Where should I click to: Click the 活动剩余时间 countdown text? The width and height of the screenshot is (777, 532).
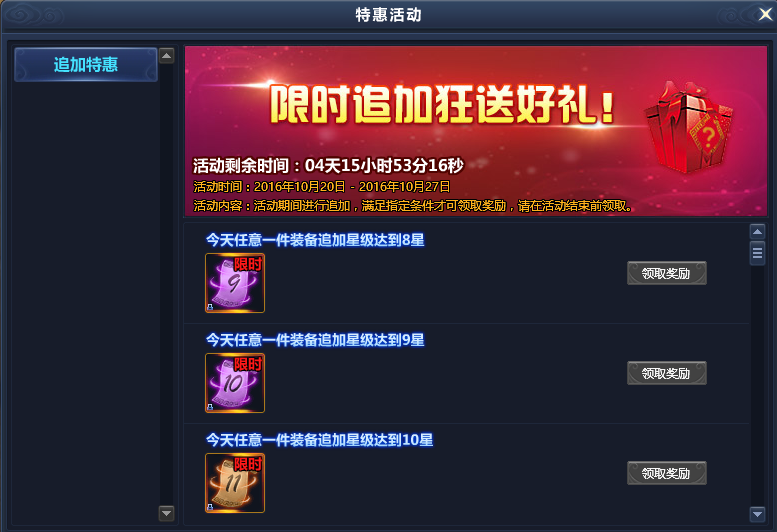[x=328, y=165]
